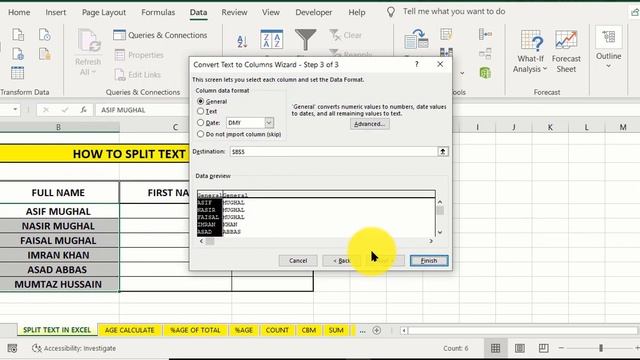Select the Text radio button
The height and width of the screenshot is (360, 640).
(x=200, y=111)
